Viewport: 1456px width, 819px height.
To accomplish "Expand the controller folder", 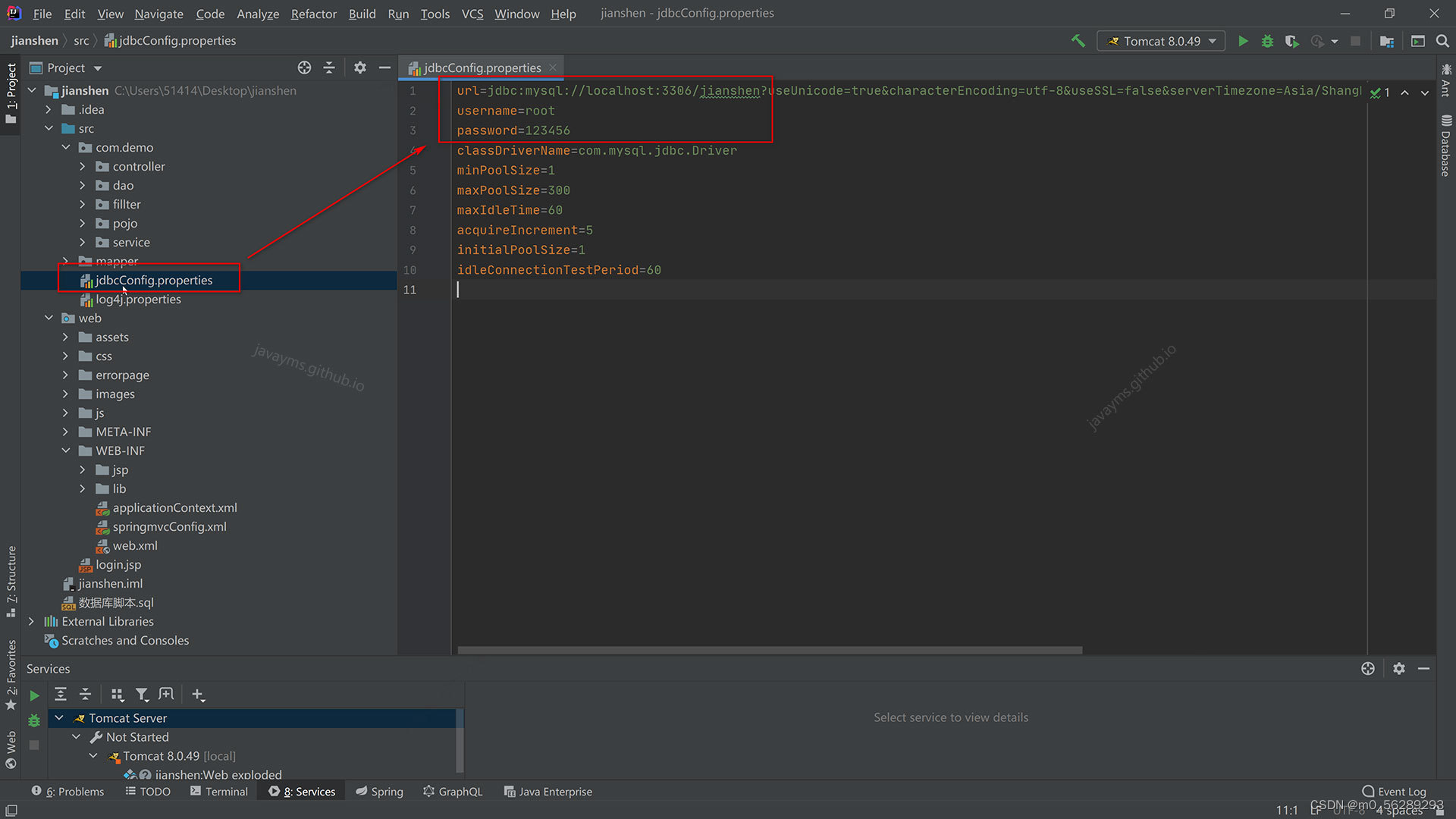I will [83, 166].
